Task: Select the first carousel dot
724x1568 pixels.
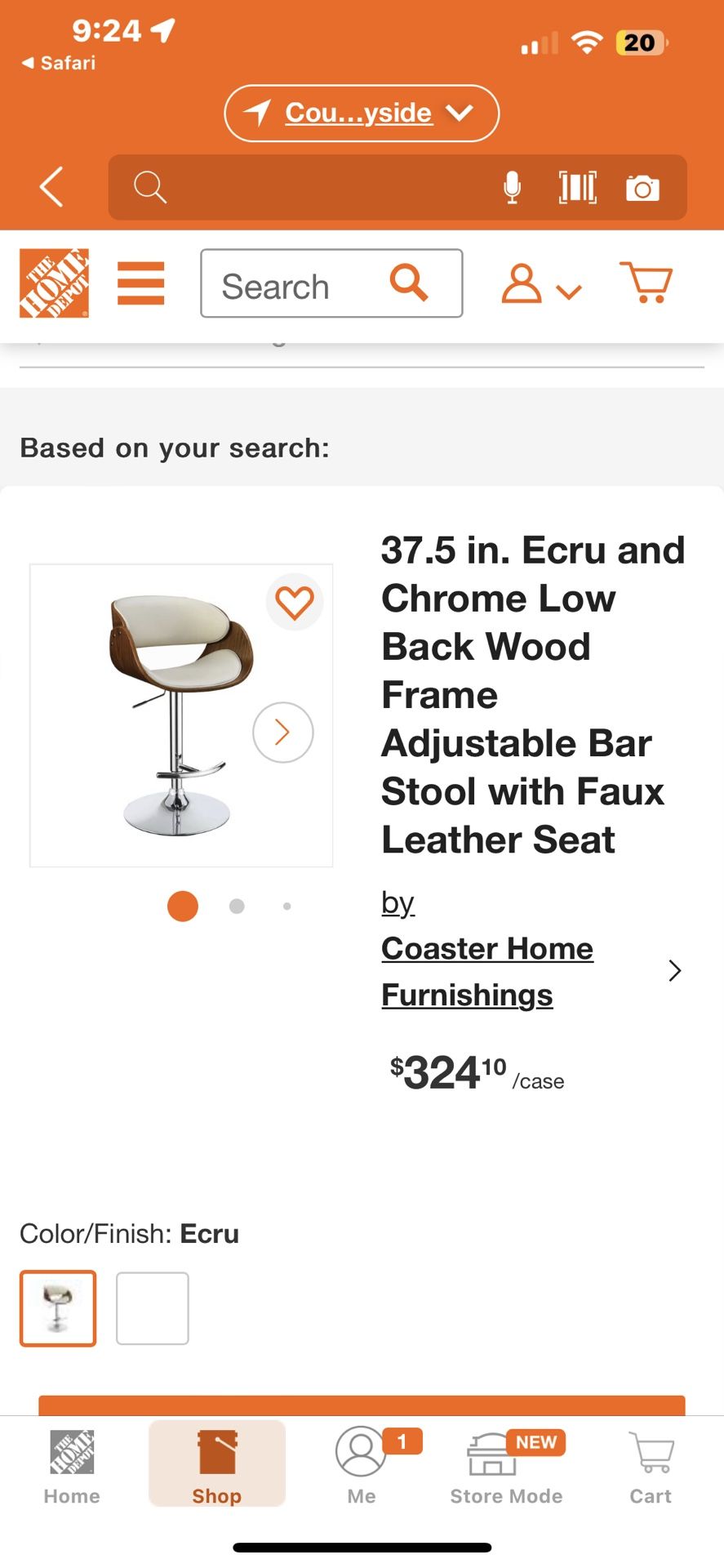Action: [x=182, y=906]
